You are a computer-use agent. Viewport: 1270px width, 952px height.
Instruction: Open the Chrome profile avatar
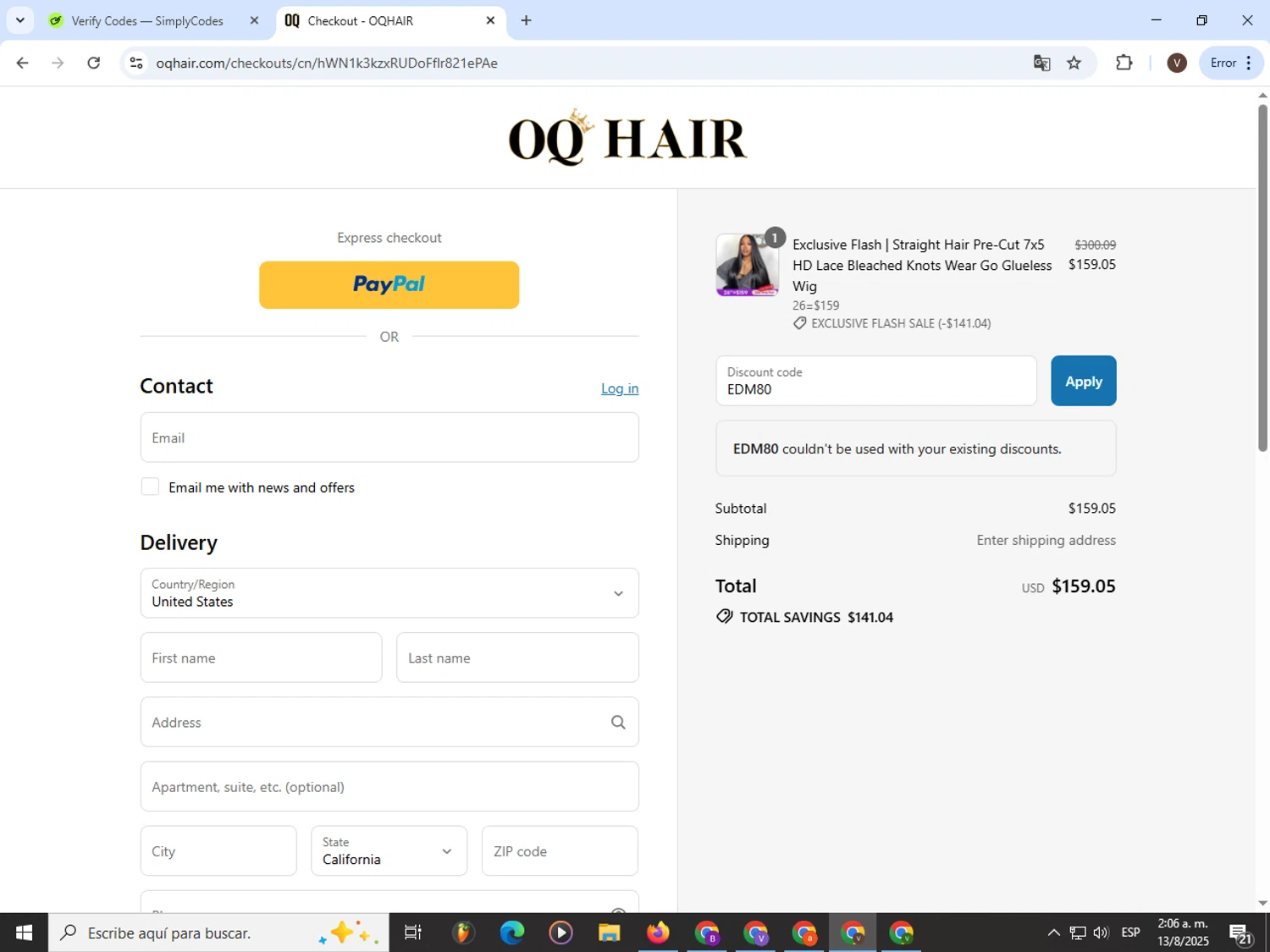tap(1176, 63)
